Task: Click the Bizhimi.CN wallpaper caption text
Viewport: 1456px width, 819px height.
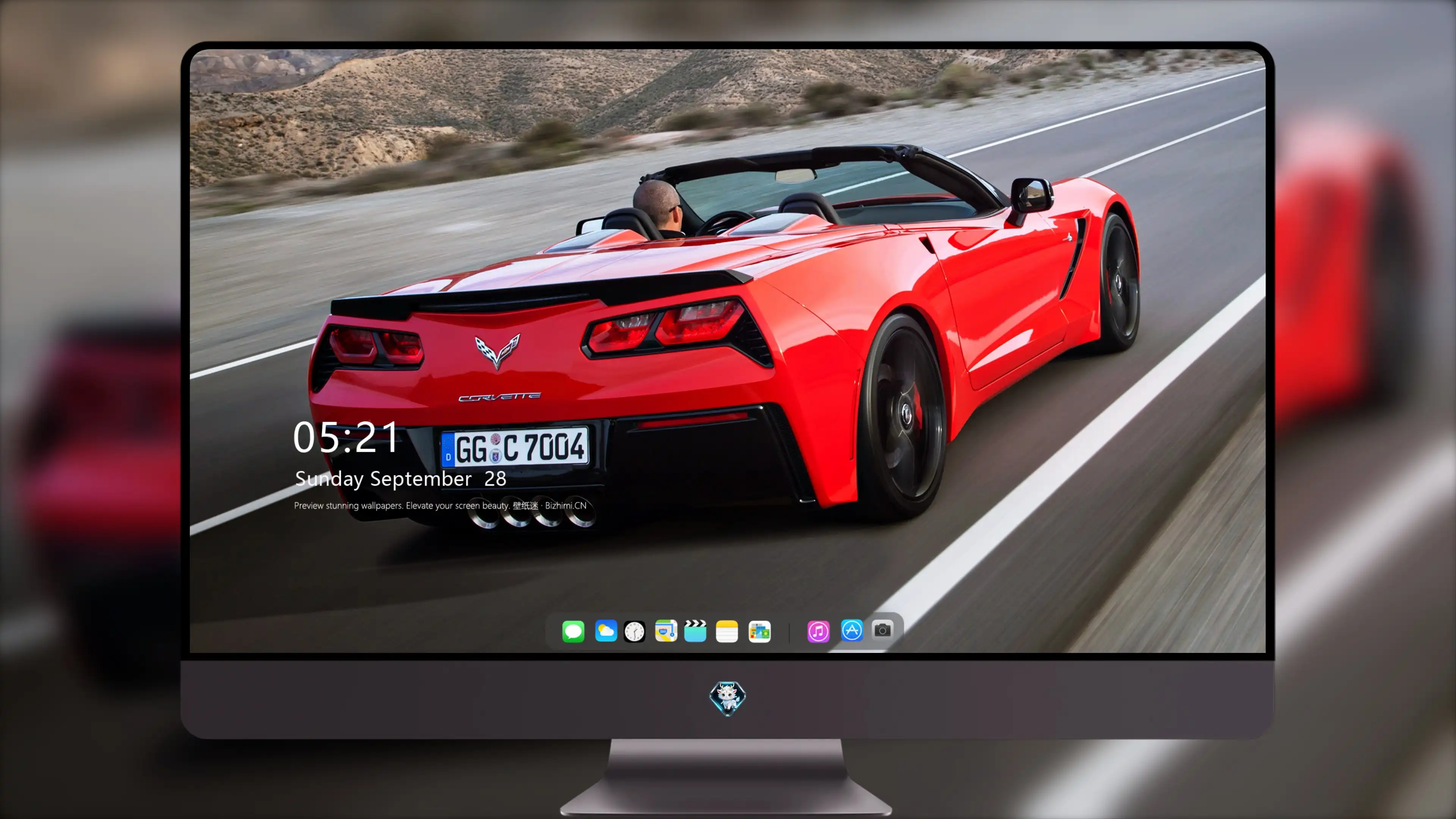Action: pyautogui.click(x=440, y=505)
